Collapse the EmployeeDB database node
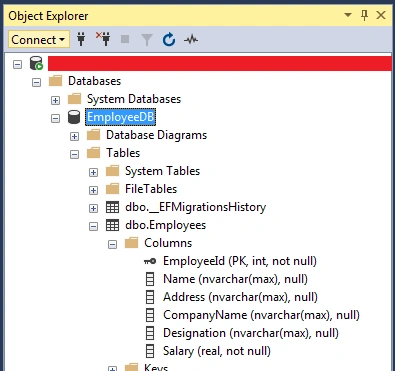395x371 pixels. tap(55, 118)
